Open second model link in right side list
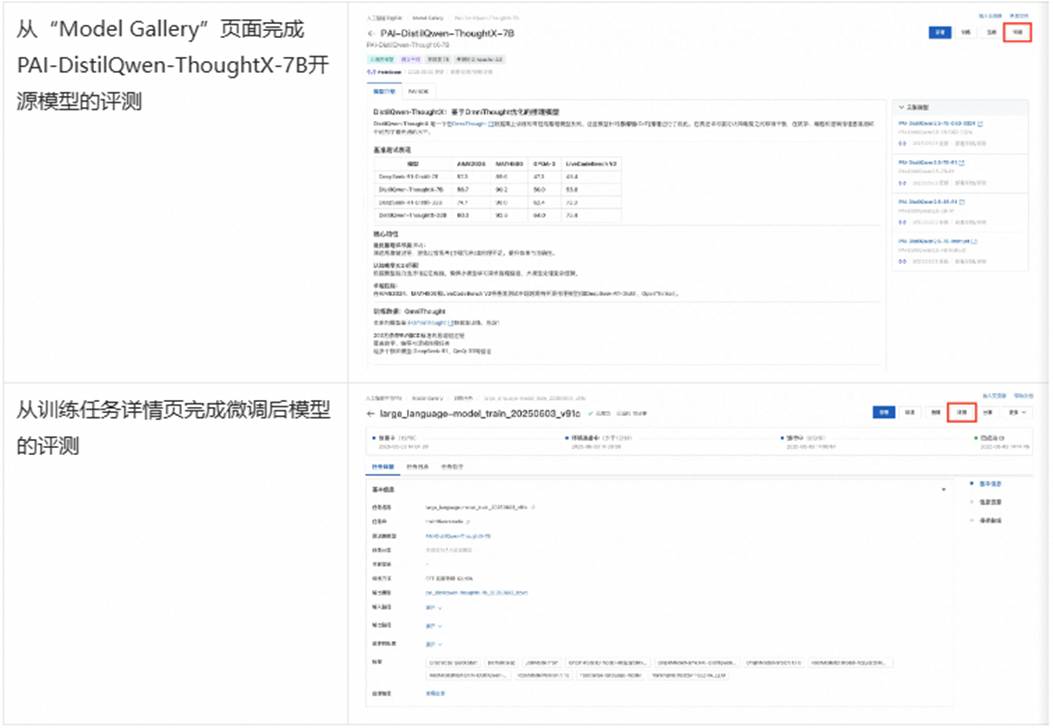 point(928,163)
